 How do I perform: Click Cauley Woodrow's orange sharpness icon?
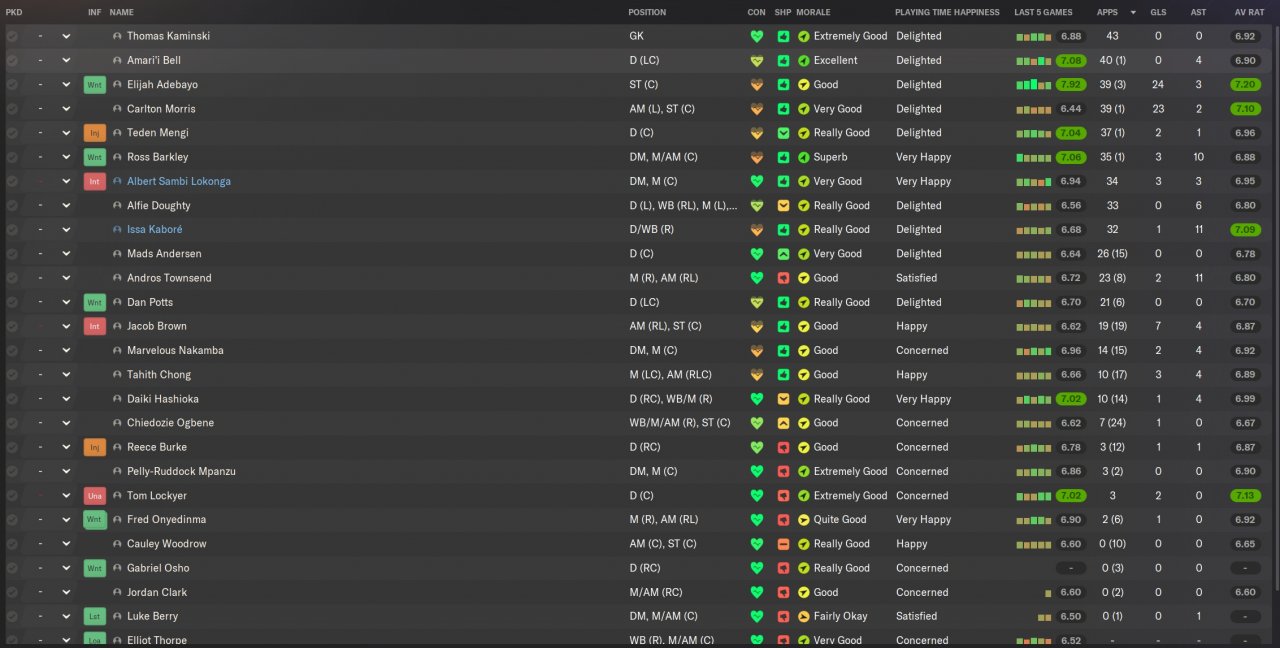pos(784,544)
